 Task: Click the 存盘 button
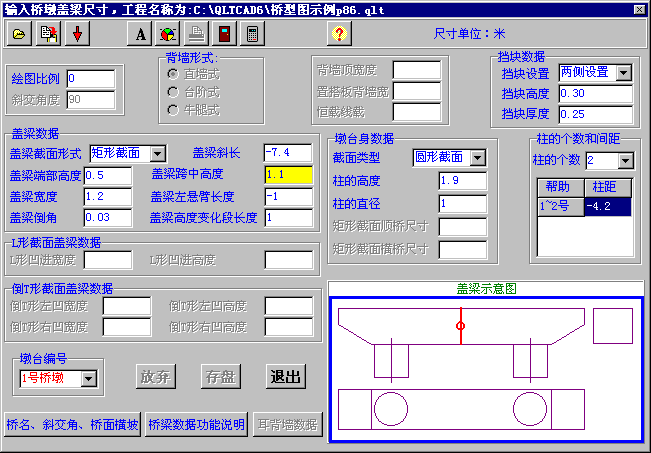220,377
